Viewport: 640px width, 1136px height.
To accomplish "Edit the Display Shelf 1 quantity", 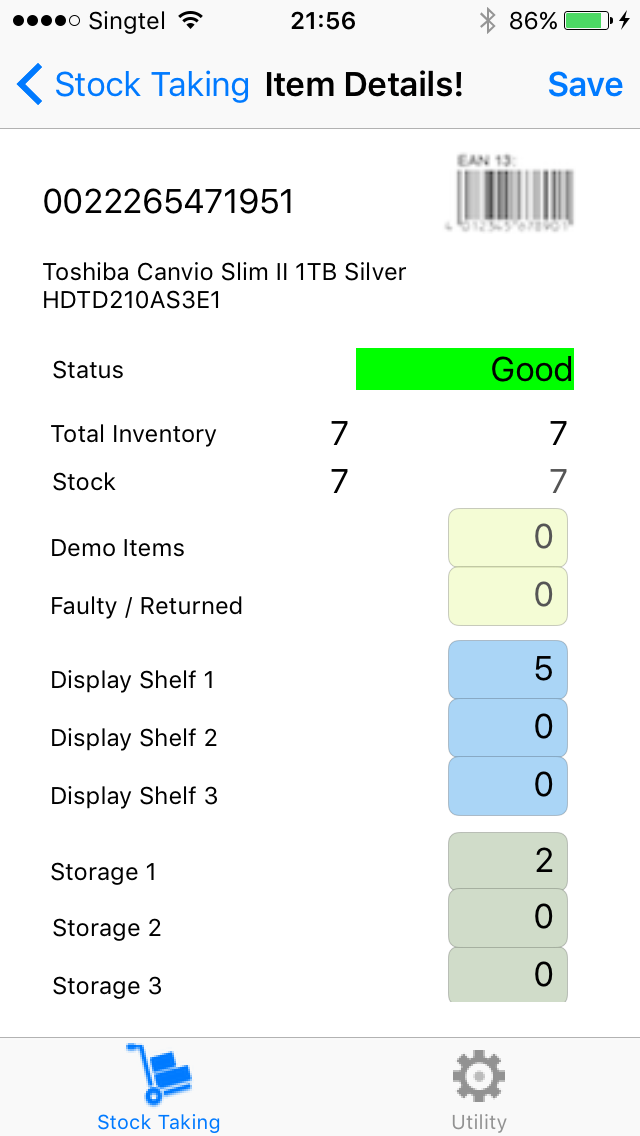I will tap(508, 670).
